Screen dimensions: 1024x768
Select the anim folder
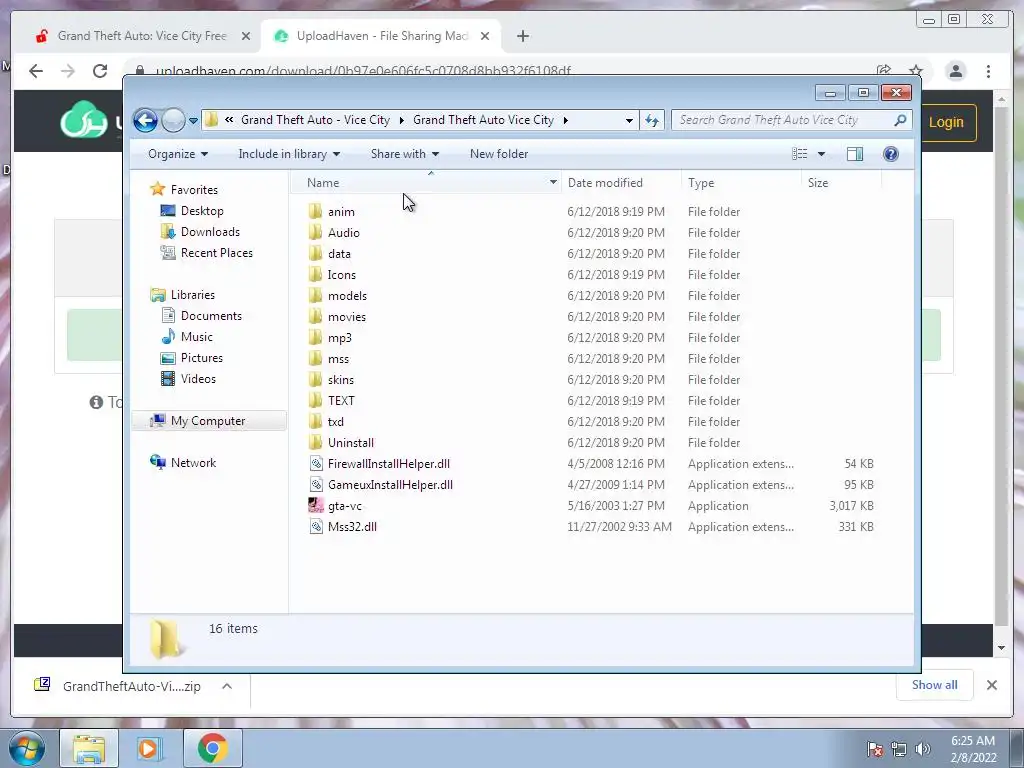[341, 212]
